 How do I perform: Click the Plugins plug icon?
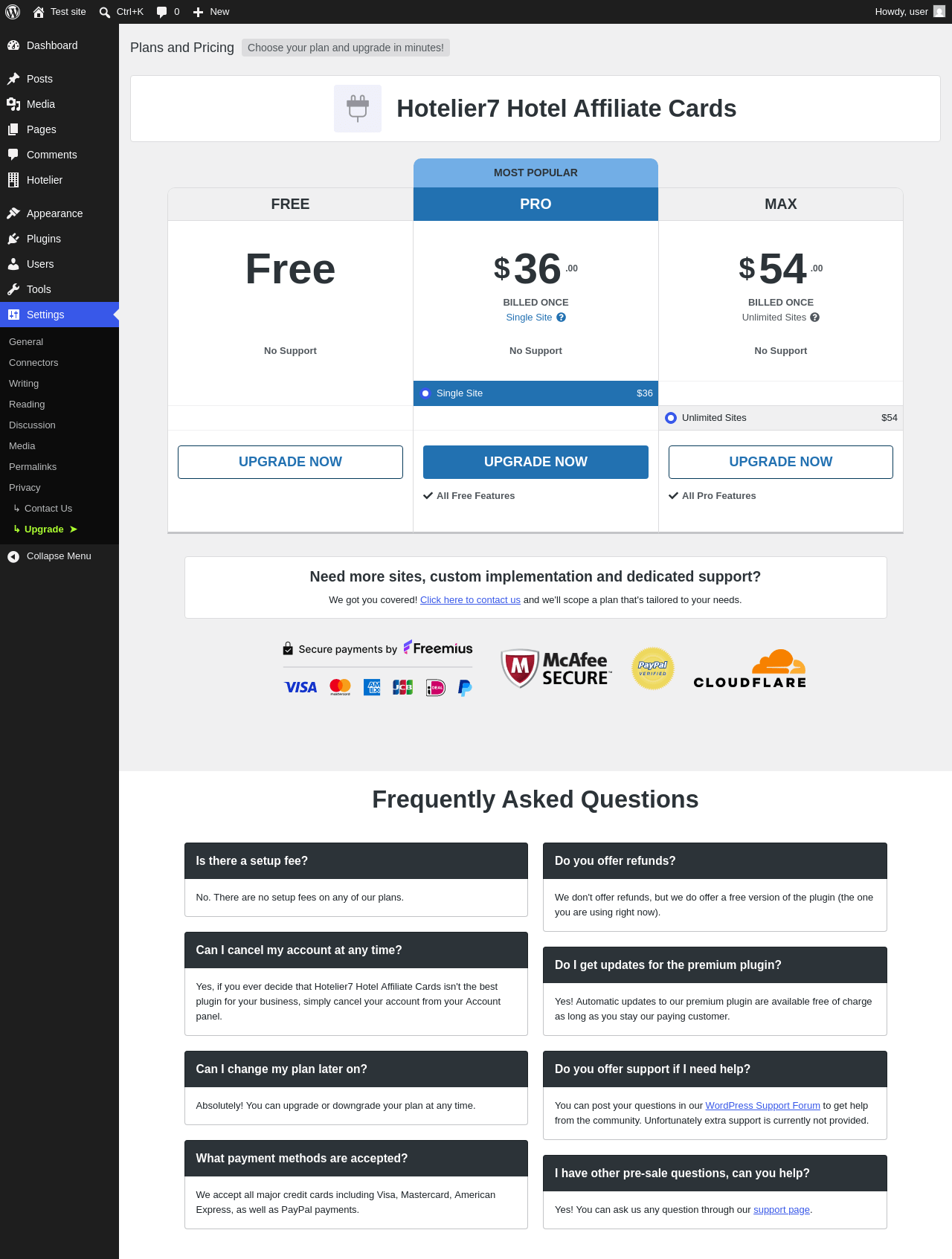(x=13, y=239)
